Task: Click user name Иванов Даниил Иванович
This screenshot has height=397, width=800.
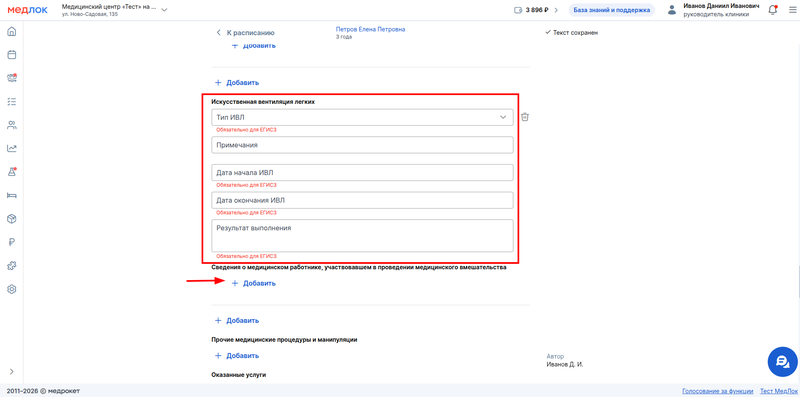Action: pyautogui.click(x=721, y=6)
